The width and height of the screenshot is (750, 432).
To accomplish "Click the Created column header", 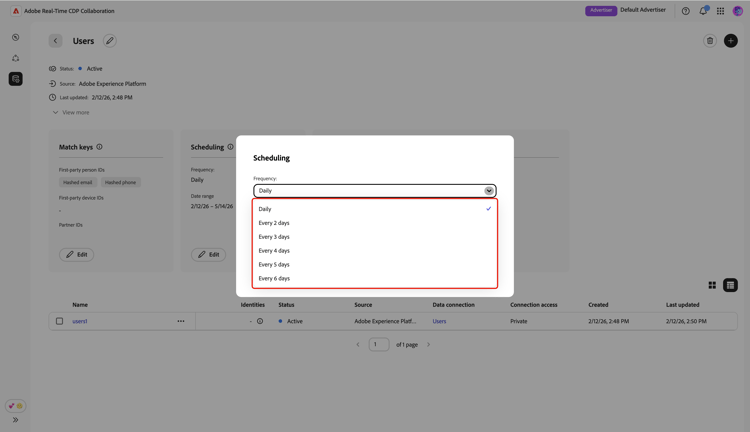I will [598, 305].
